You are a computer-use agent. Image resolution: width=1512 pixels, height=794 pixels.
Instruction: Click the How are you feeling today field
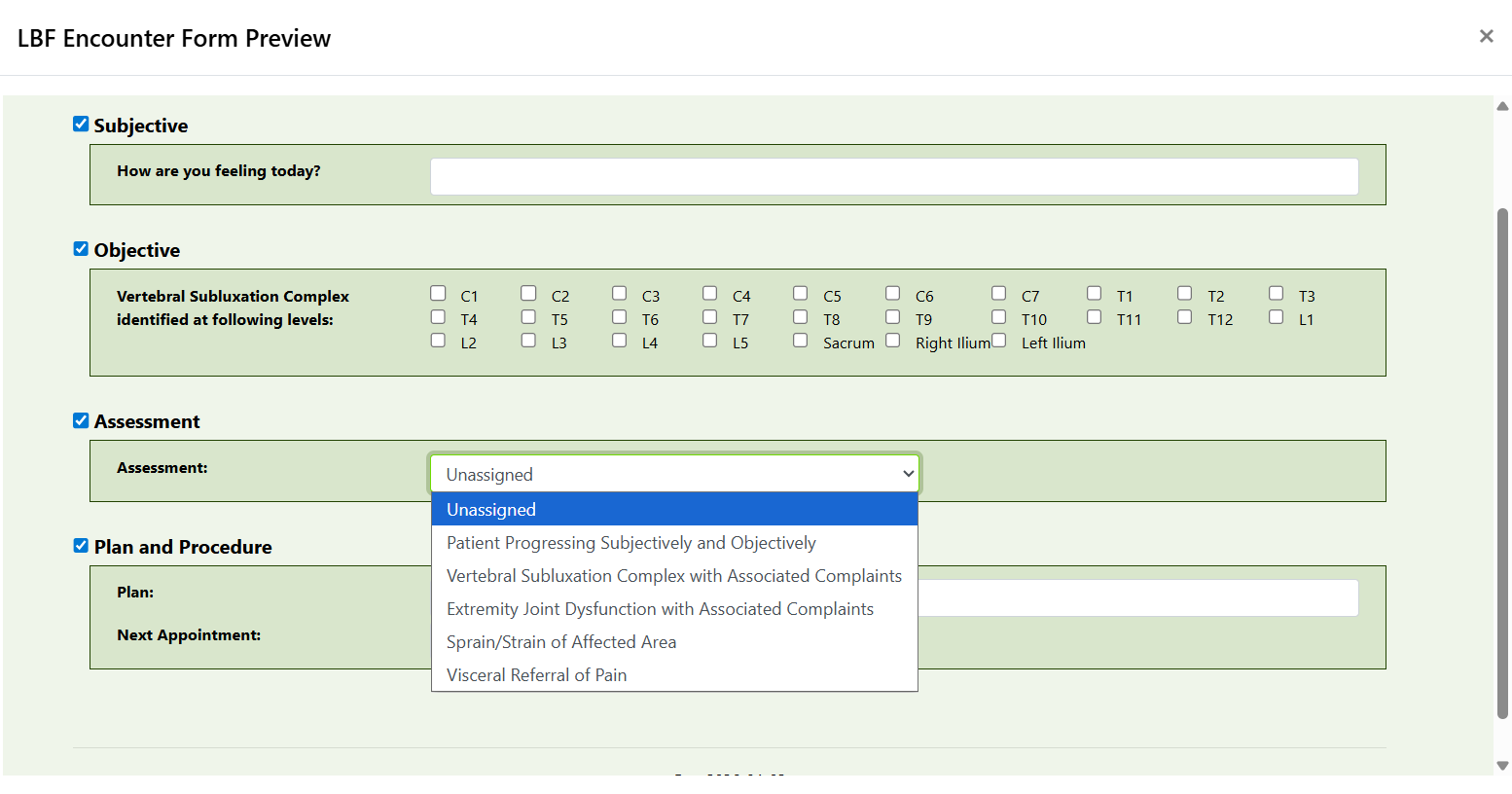tap(893, 177)
